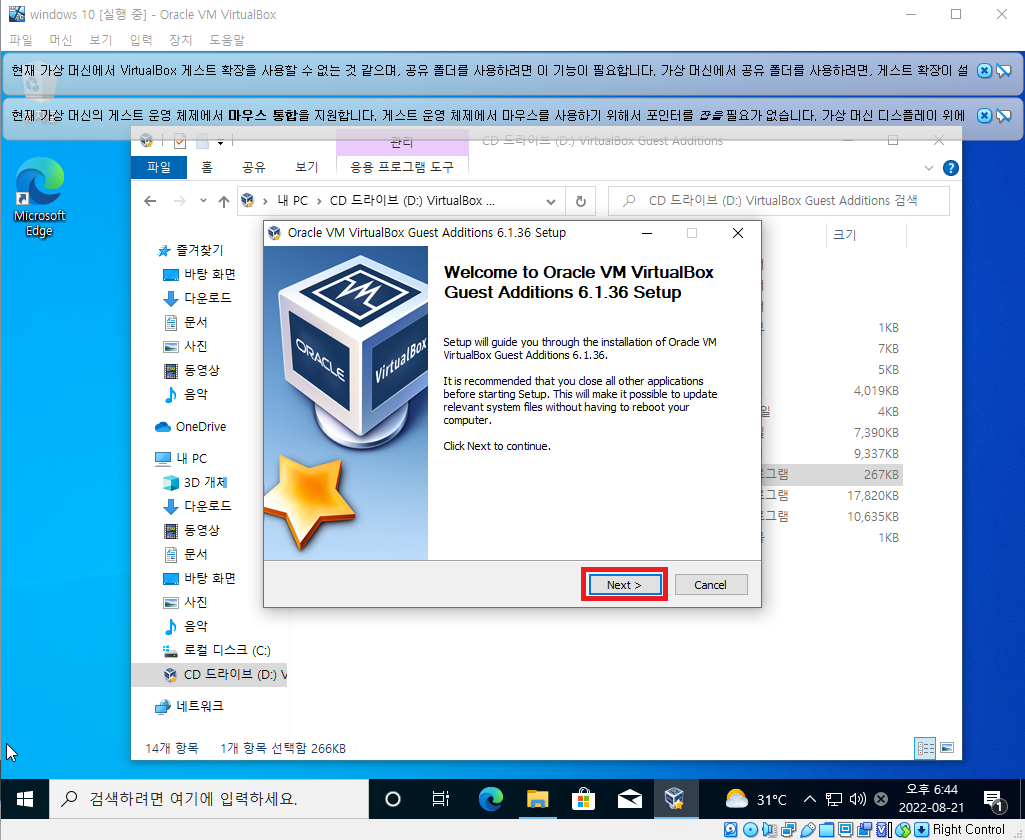Open the 응용 프로그램 도구 tab

click(x=402, y=167)
